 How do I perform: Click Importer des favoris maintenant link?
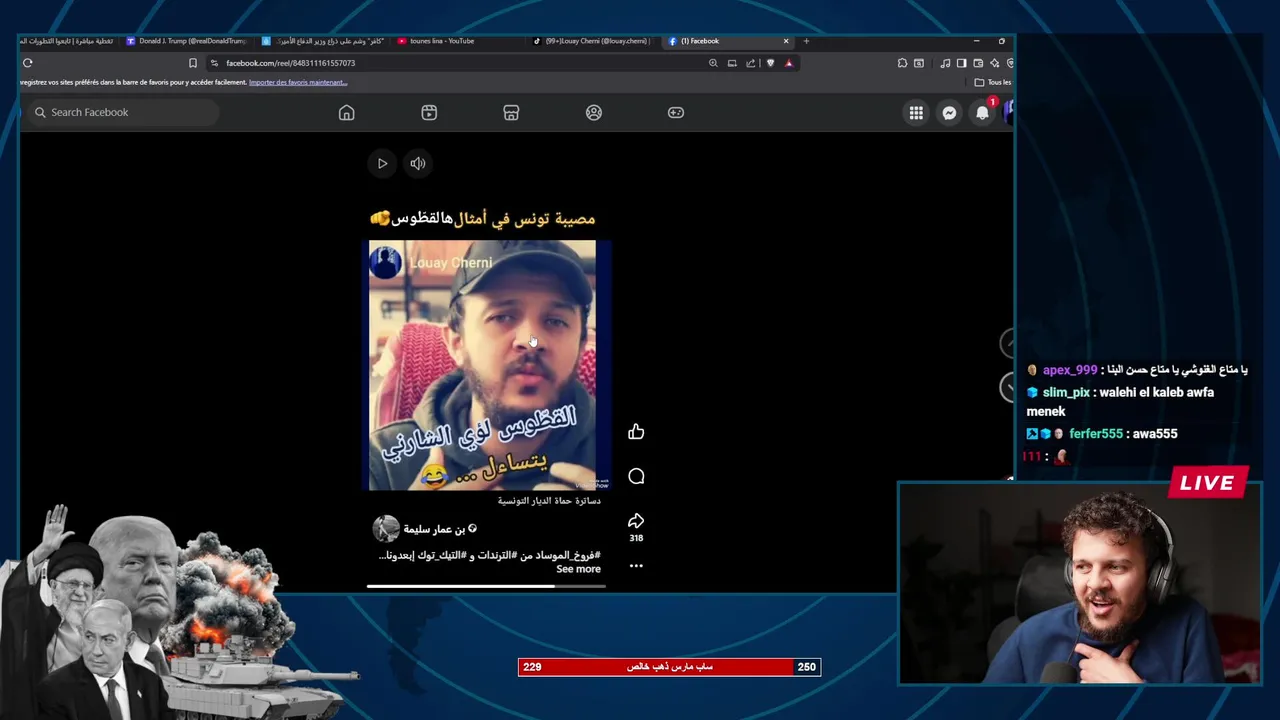point(298,82)
